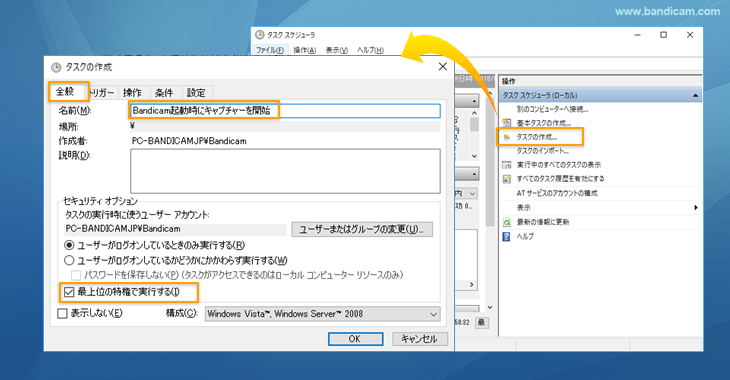Open the トリガー tab
Image resolution: width=730 pixels, height=380 pixels.
pos(102,93)
